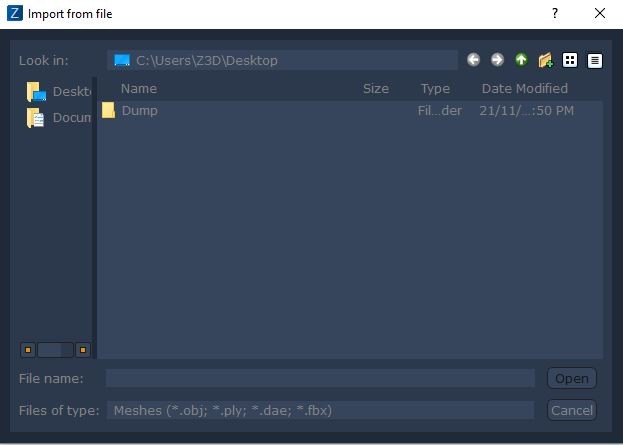Sort files by the Date Modified column
The image size is (623, 445).
tap(524, 88)
